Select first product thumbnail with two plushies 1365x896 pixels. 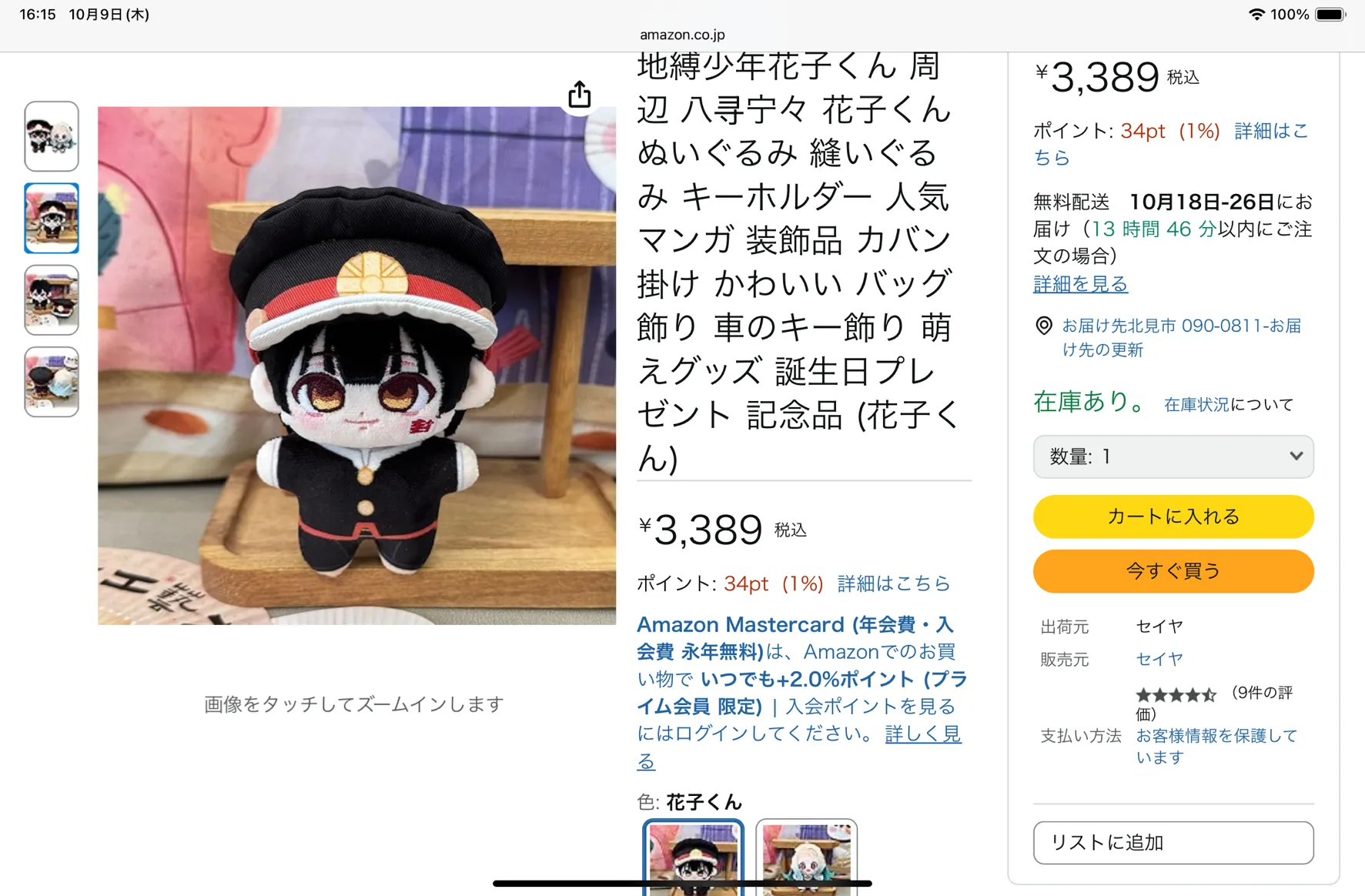point(52,136)
